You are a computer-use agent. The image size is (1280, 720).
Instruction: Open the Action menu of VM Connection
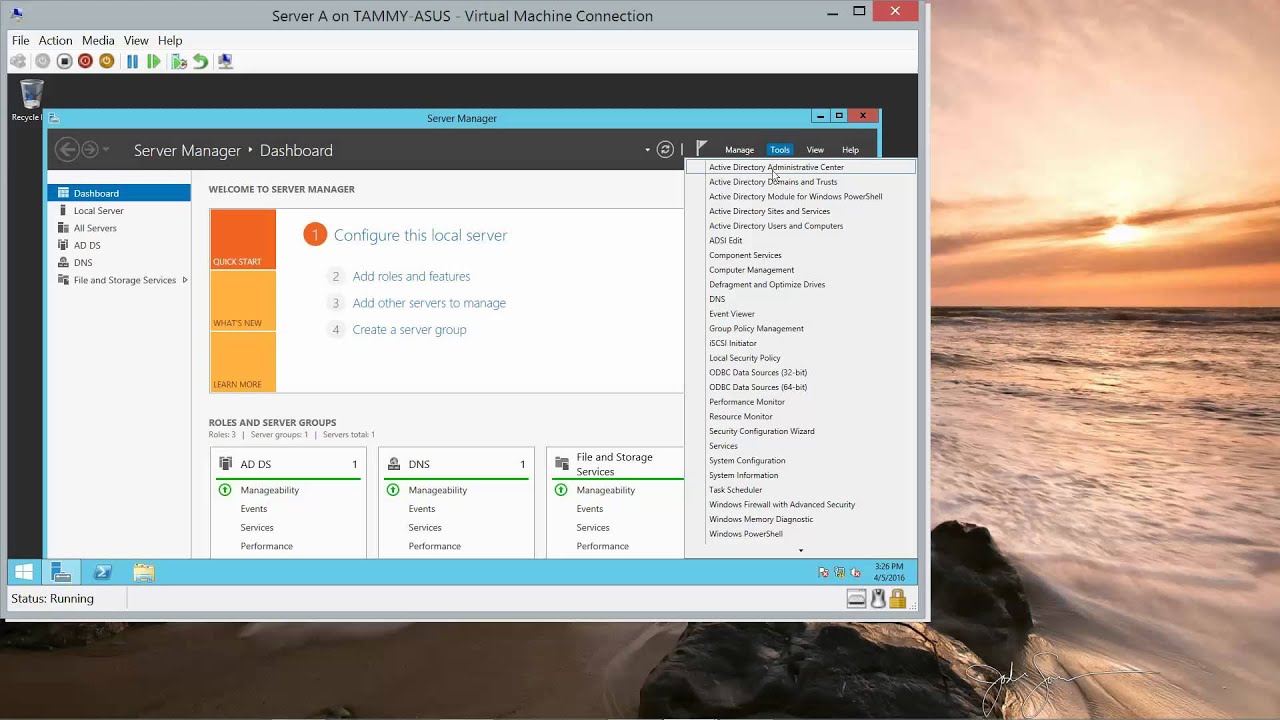pos(55,41)
